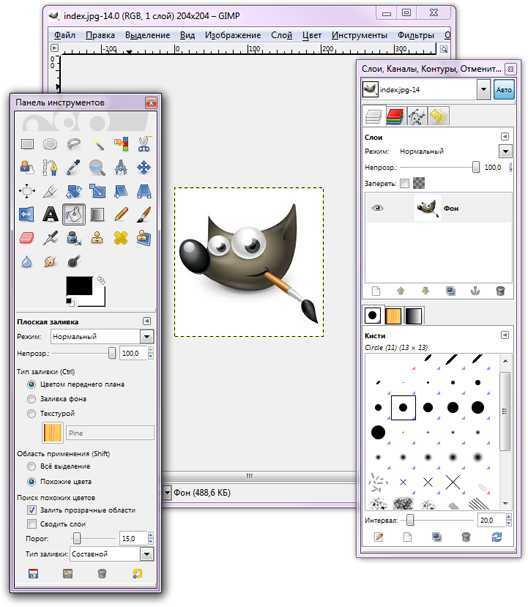Choose 'Текстурой' pattern fill option
This screenshot has height=607, width=528.
(31, 413)
